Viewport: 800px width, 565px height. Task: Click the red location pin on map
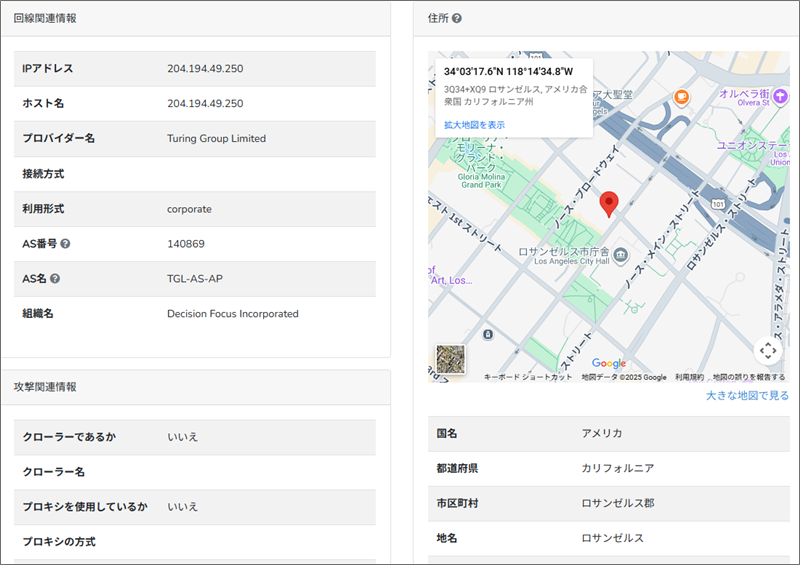click(x=608, y=204)
